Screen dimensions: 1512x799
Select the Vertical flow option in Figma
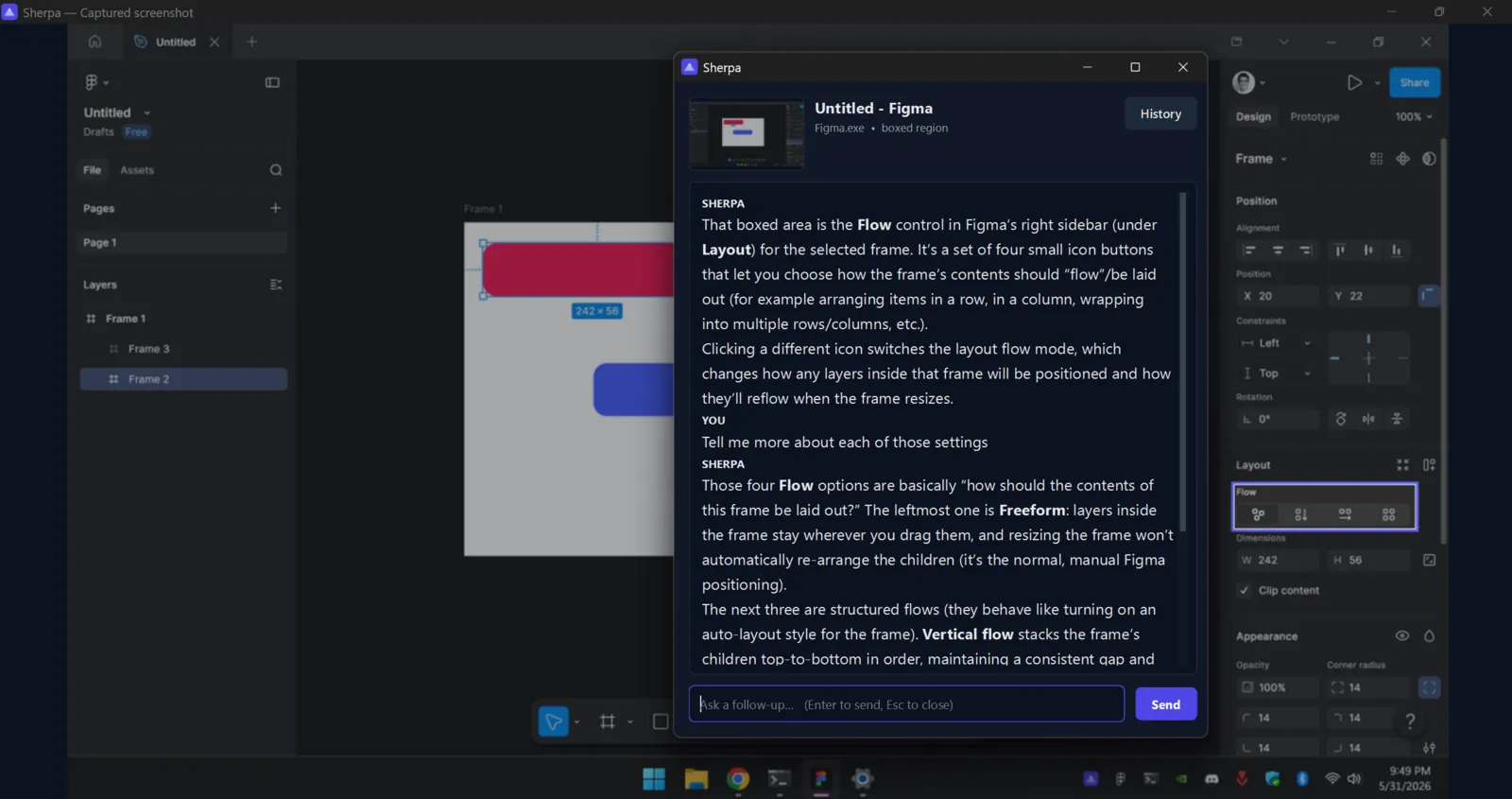pos(1301,514)
